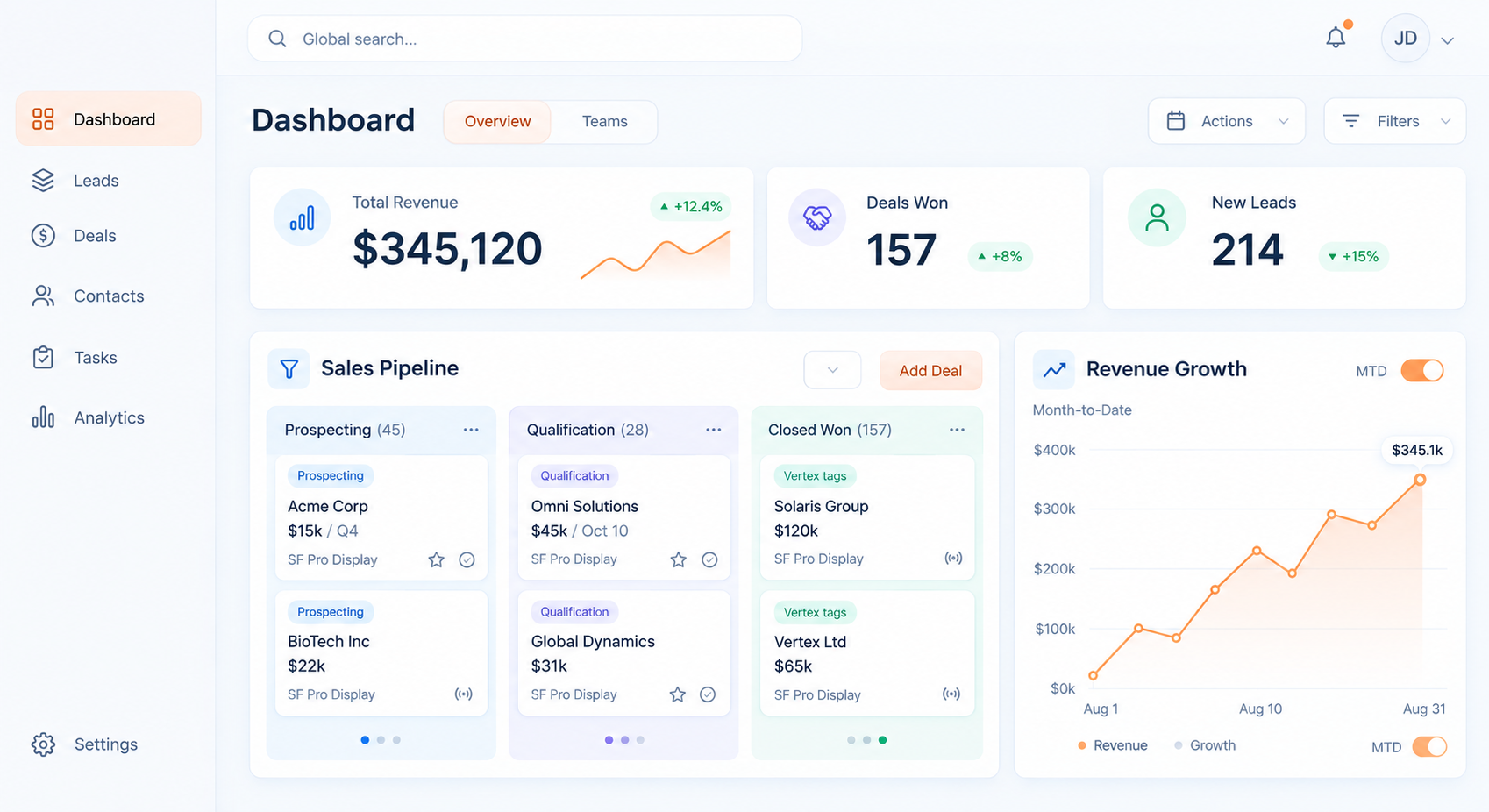Click the Total Revenue sparkline chart
Viewport: 1489px width, 812px height.
pyautogui.click(x=655, y=255)
